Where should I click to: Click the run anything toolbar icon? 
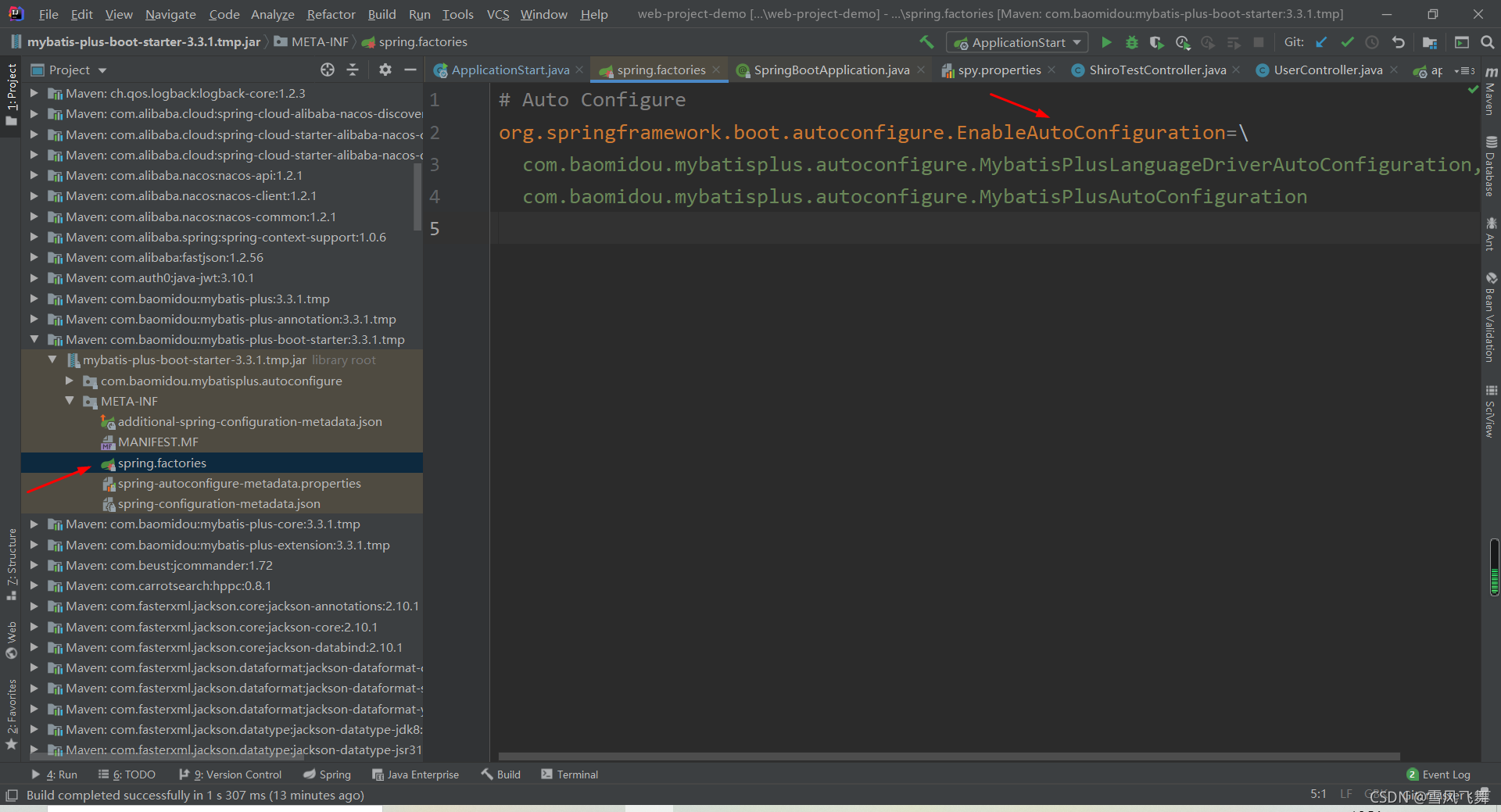click(x=1462, y=42)
